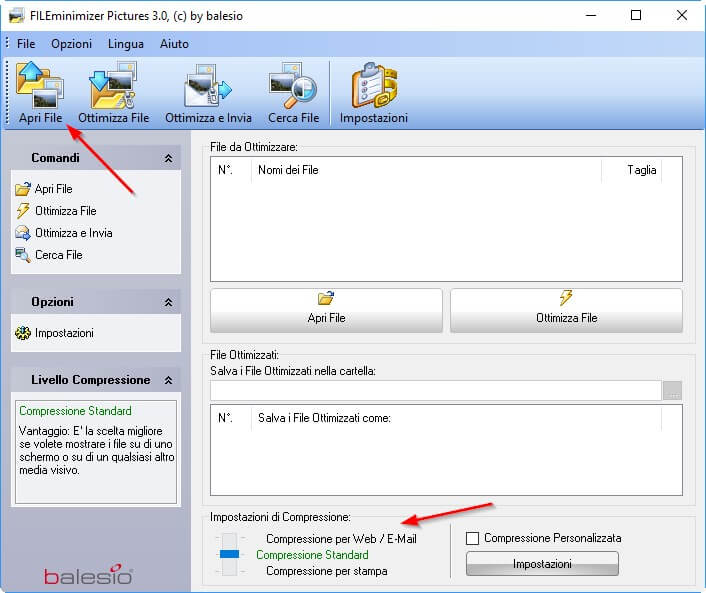Image resolution: width=706 pixels, height=593 pixels.
Task: Select Ottimizza e Invia in Comandi panel
Action: [x=63, y=233]
